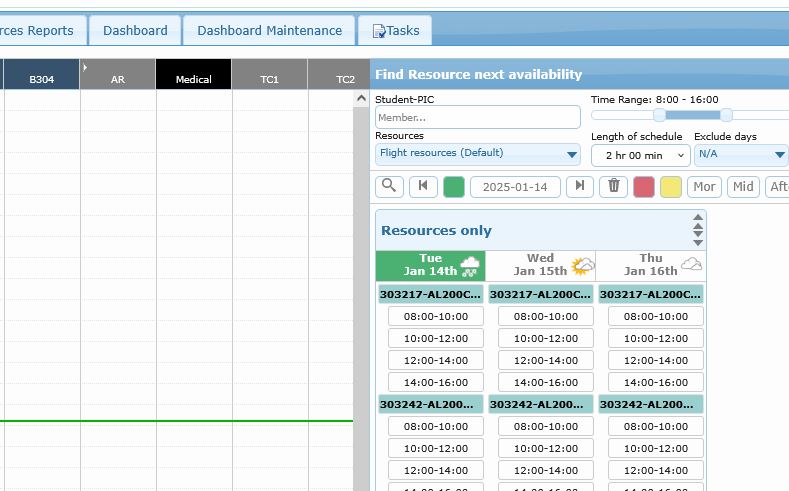Open the Exclude days dropdown
Viewport: 789px width, 491px height.
[741, 154]
